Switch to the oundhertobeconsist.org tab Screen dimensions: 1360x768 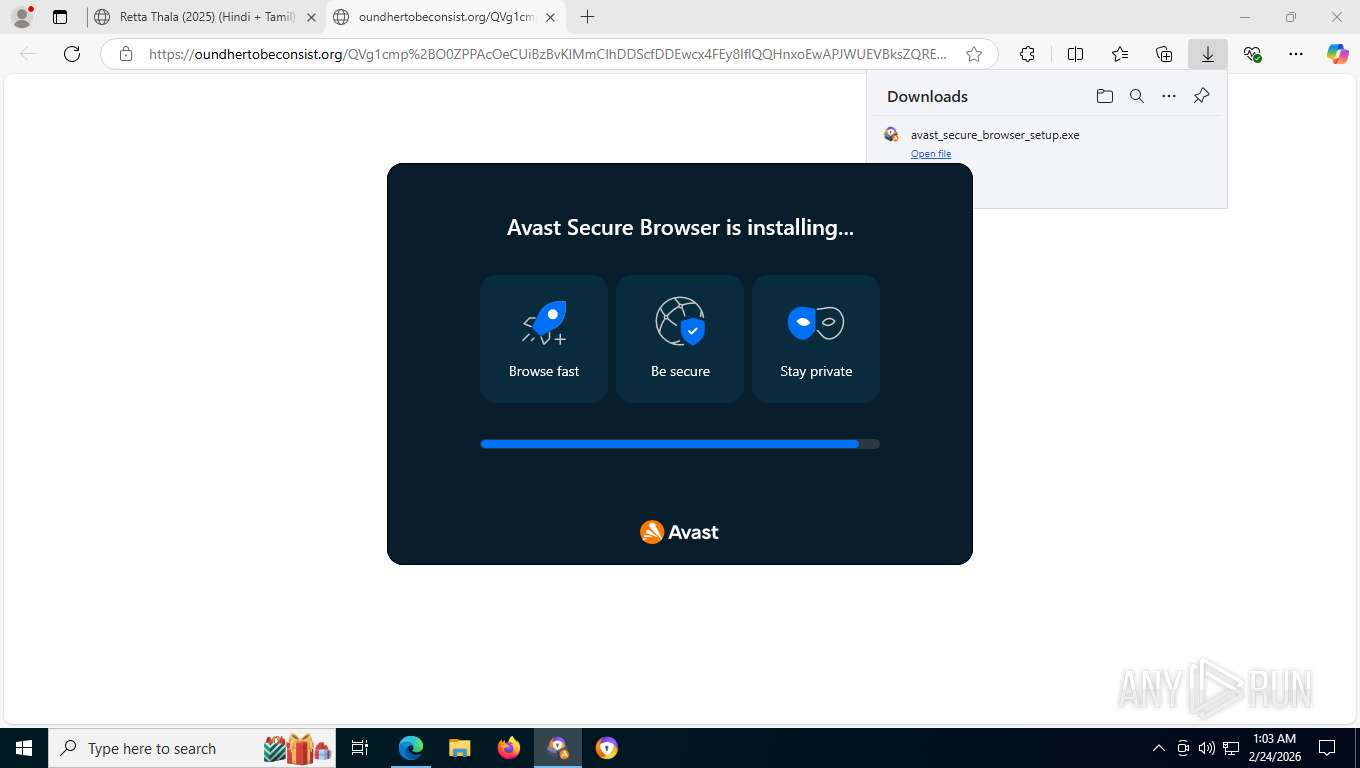pos(445,17)
